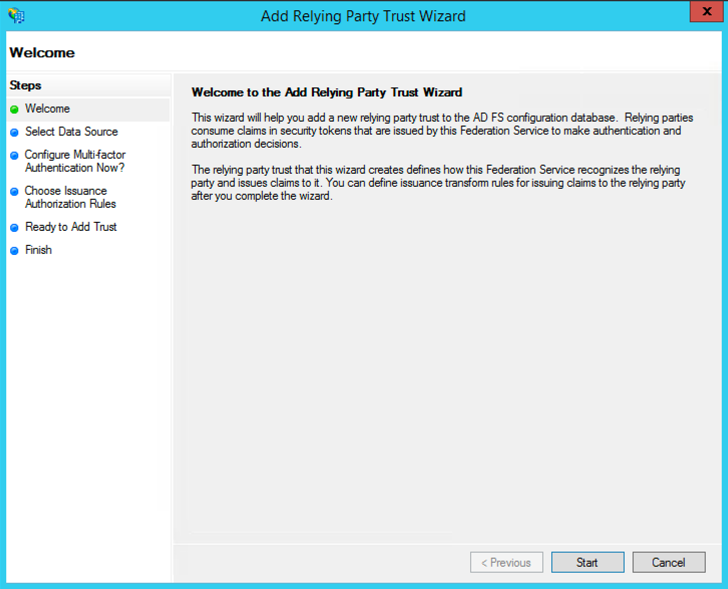
Task: Click the green bullet beside Welcome step
Action: point(14,109)
